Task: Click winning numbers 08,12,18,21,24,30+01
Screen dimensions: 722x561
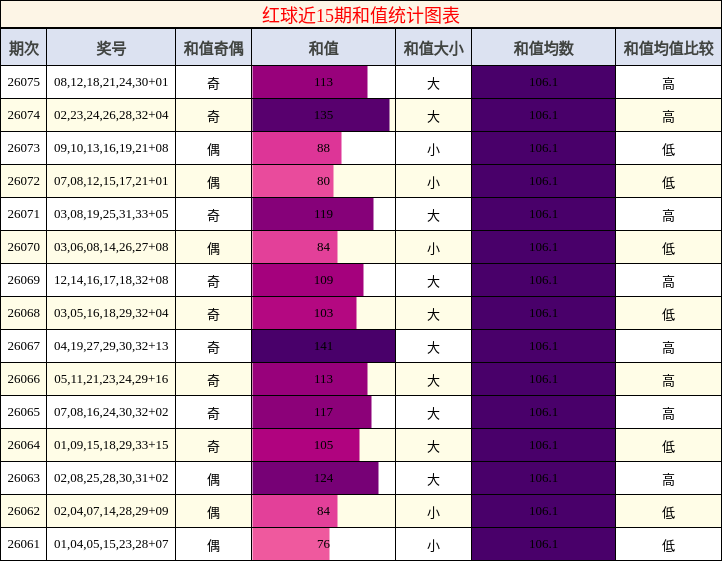Action: pyautogui.click(x=111, y=82)
